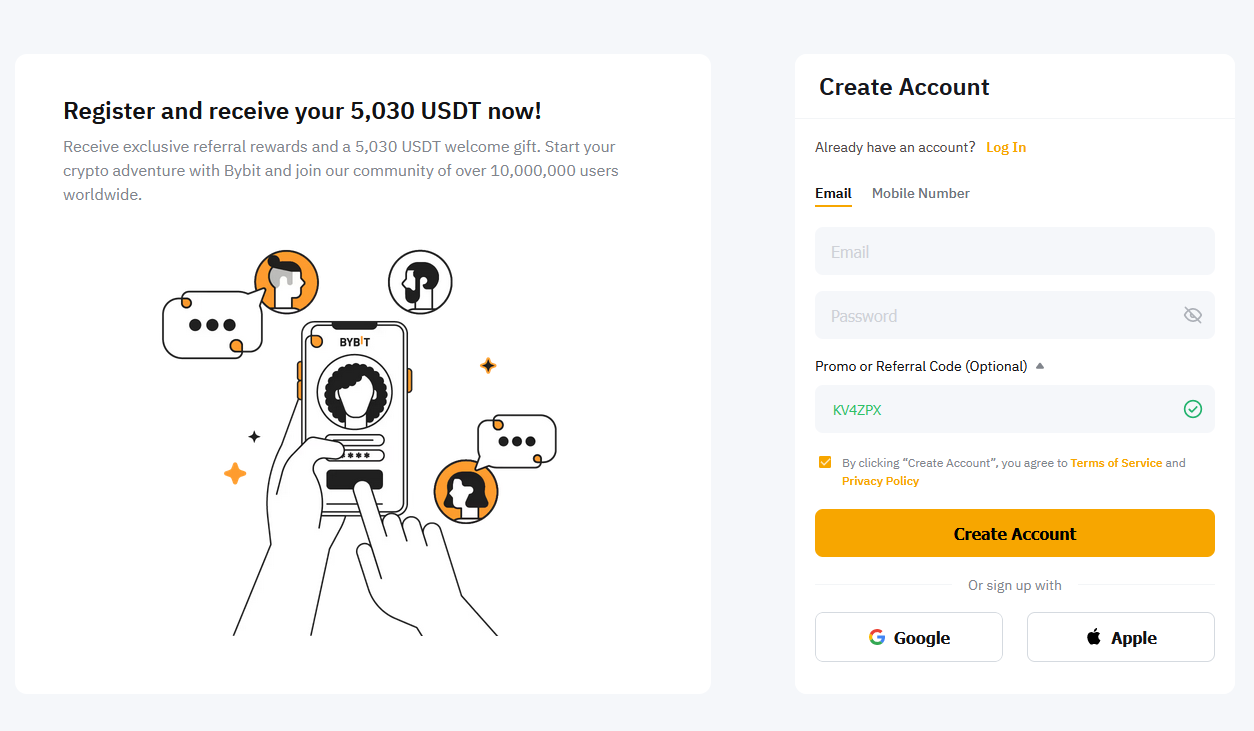The height and width of the screenshot is (731, 1254).
Task: Collapse the Promo or Referral Code section
Action: 1040,366
